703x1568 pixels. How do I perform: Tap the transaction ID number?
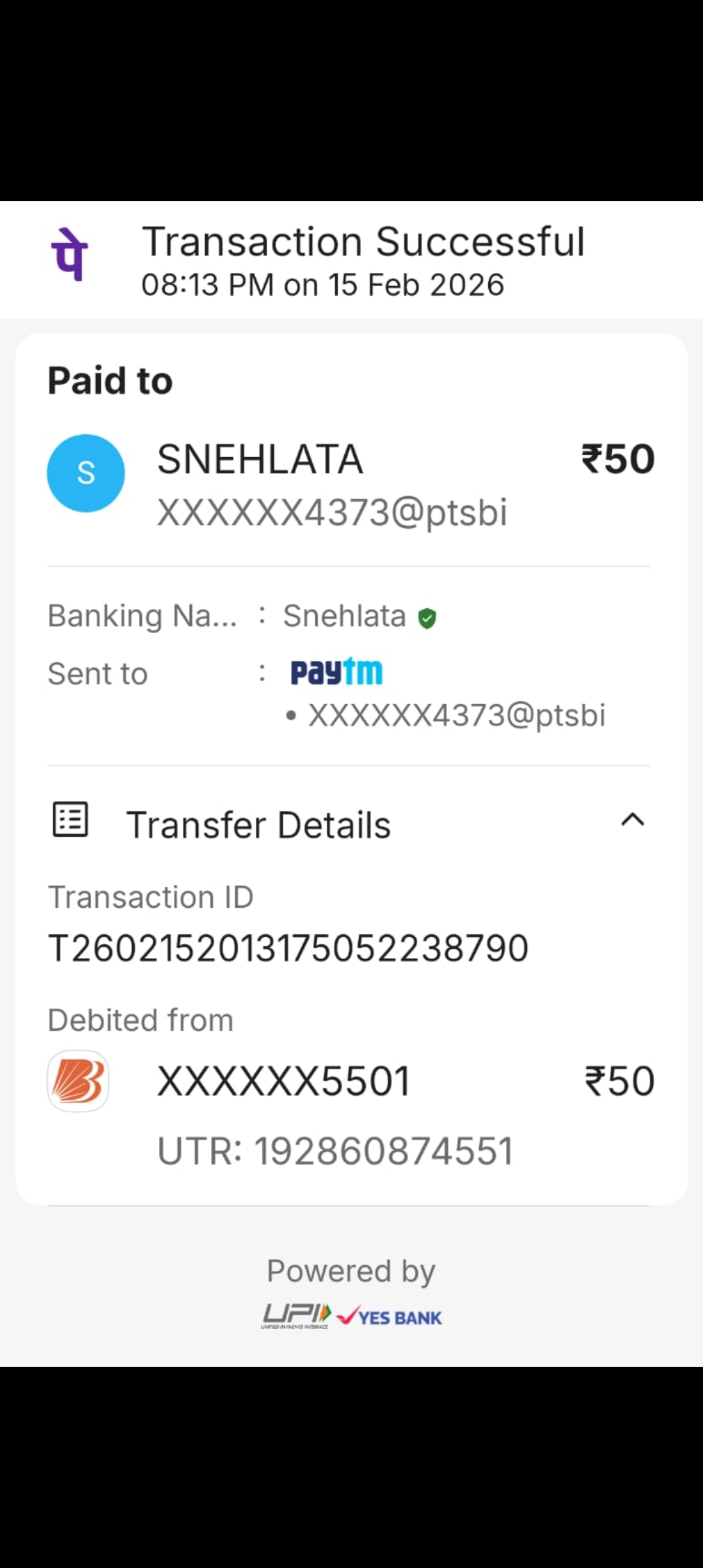(x=288, y=948)
